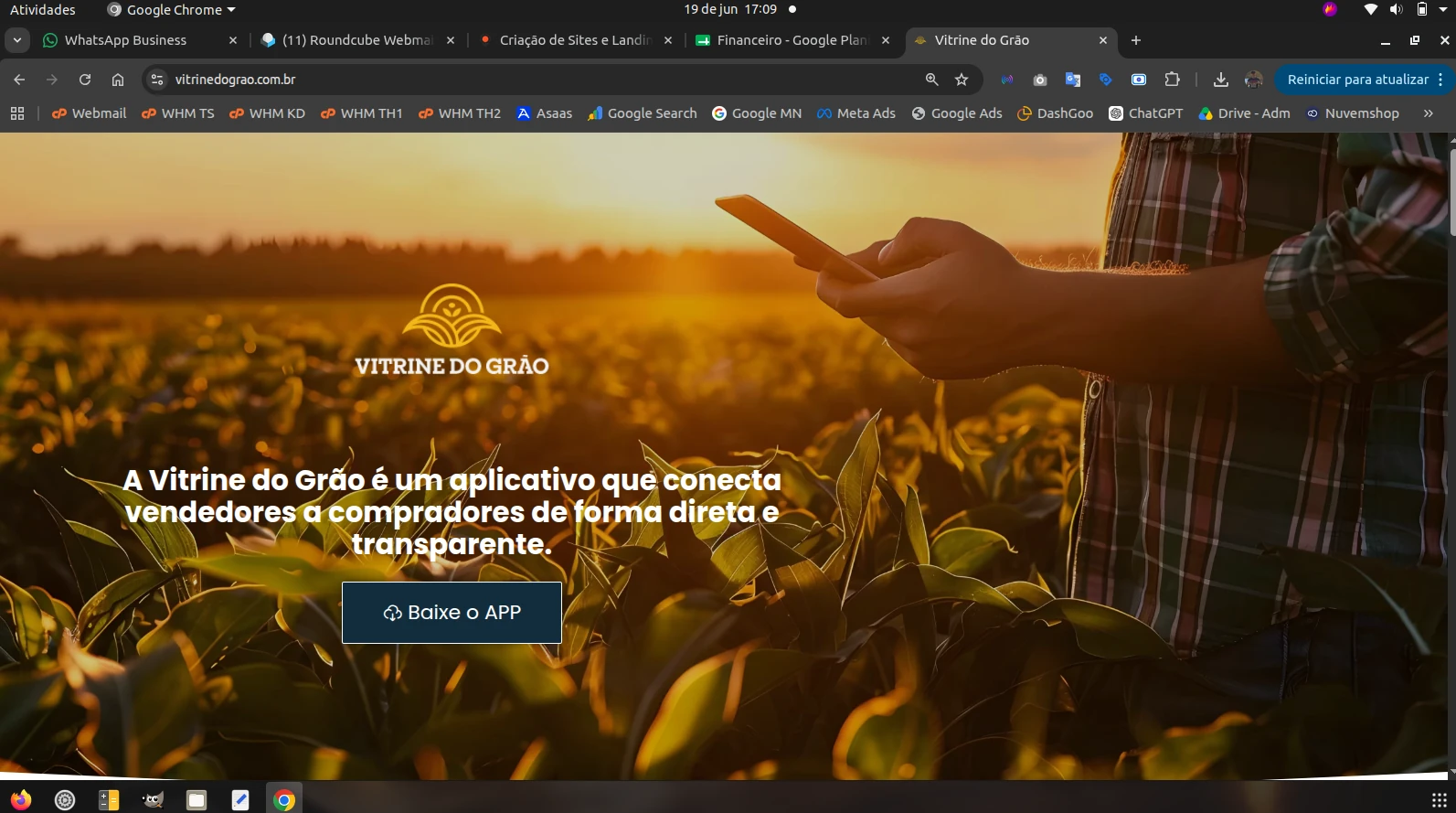Focus Google Chrome in the dock

(x=284, y=800)
